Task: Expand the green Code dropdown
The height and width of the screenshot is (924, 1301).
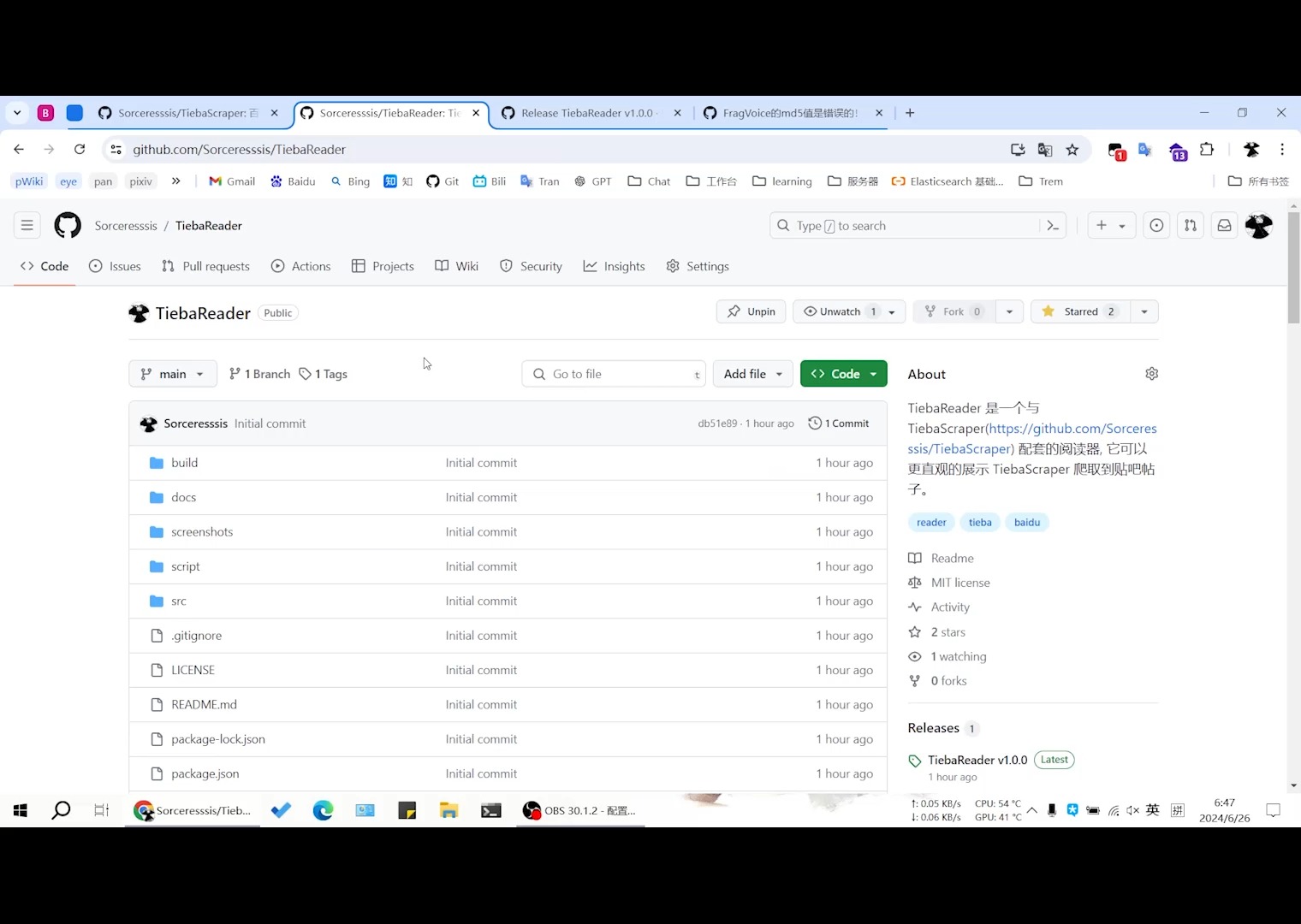Action: (x=843, y=374)
